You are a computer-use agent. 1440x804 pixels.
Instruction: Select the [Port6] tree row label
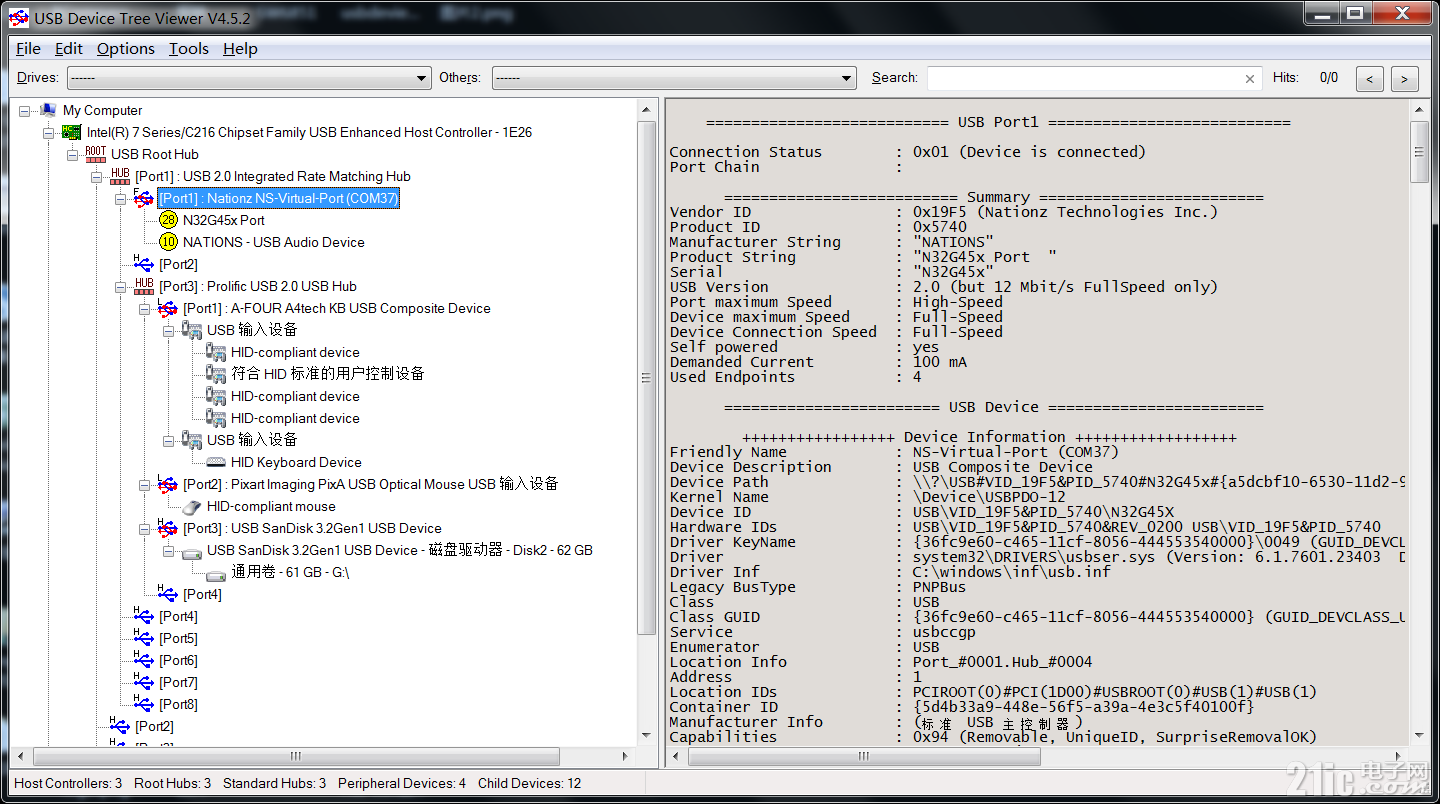click(178, 660)
